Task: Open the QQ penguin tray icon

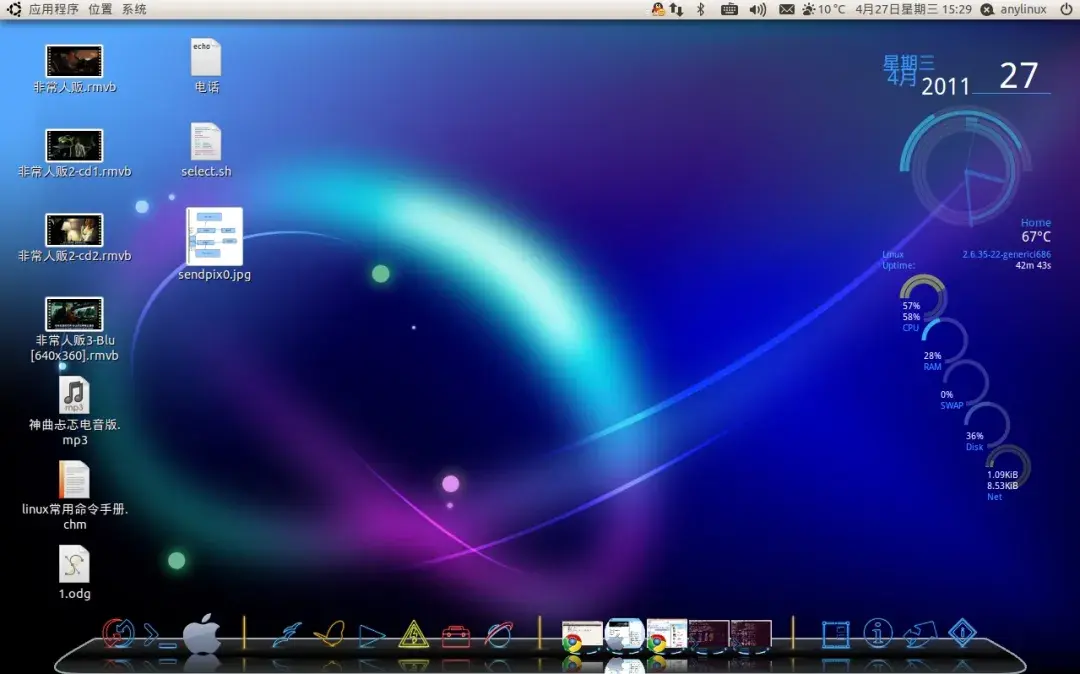Action: click(x=658, y=9)
